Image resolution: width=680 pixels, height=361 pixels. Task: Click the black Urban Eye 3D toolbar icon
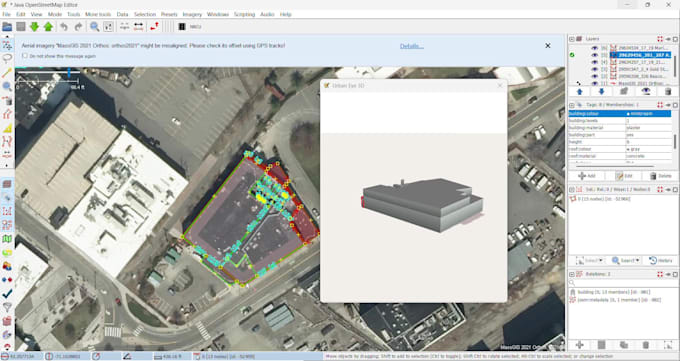click(x=182, y=26)
